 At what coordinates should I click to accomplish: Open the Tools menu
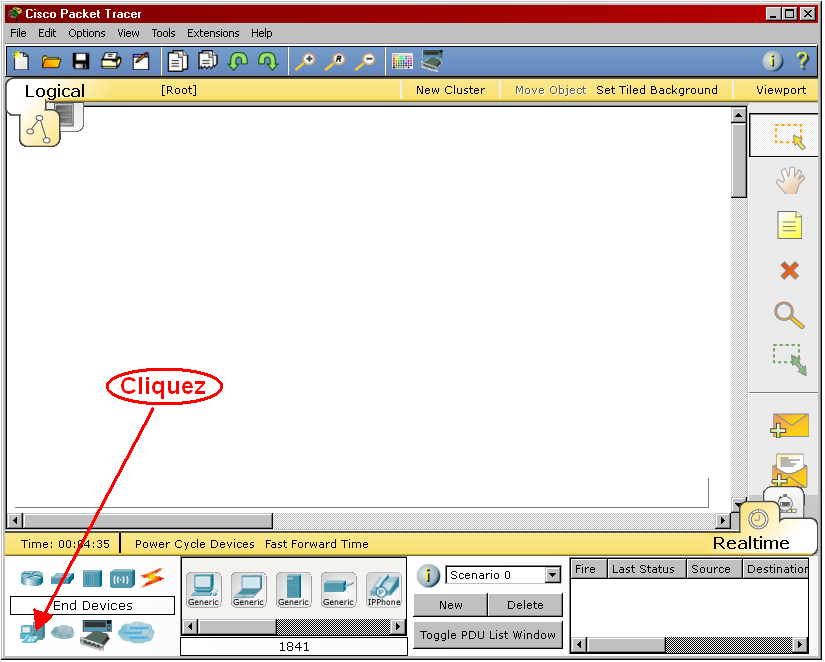164,33
